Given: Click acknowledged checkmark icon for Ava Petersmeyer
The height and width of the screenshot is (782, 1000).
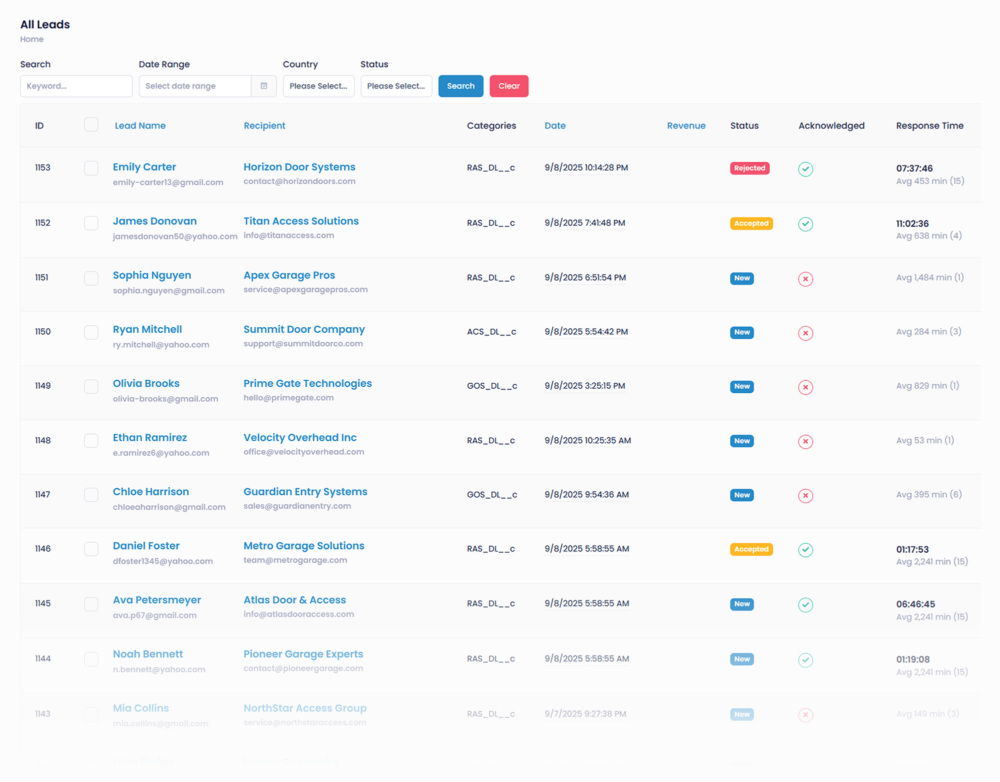Looking at the screenshot, I should (805, 605).
